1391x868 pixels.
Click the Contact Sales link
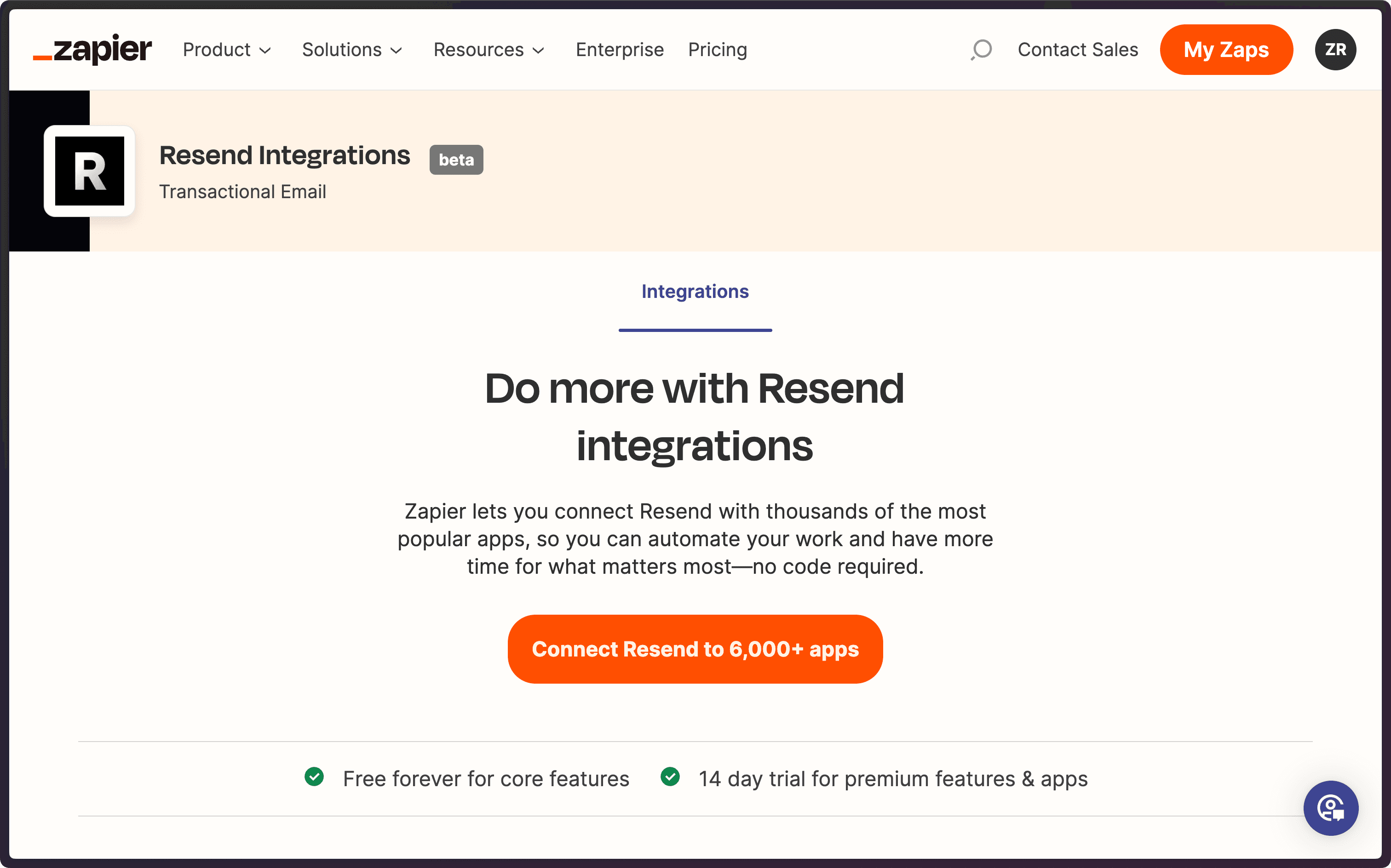[1077, 49]
